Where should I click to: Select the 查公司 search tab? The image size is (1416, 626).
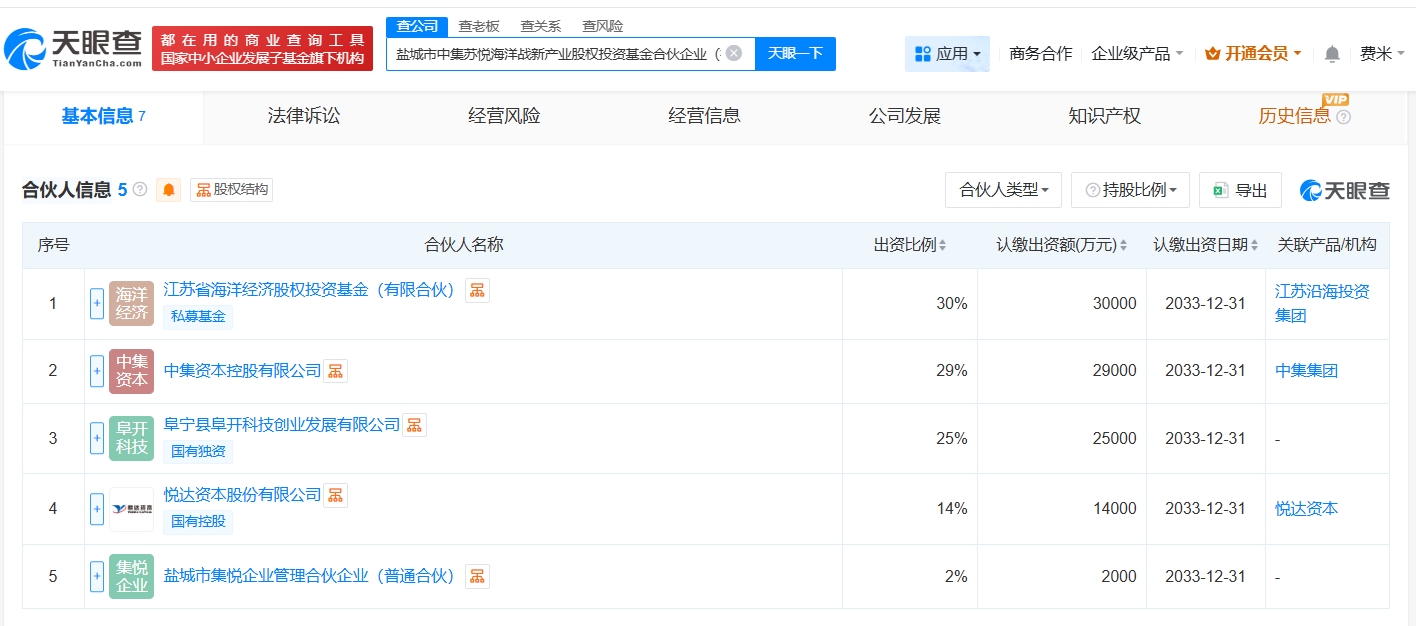(x=417, y=27)
